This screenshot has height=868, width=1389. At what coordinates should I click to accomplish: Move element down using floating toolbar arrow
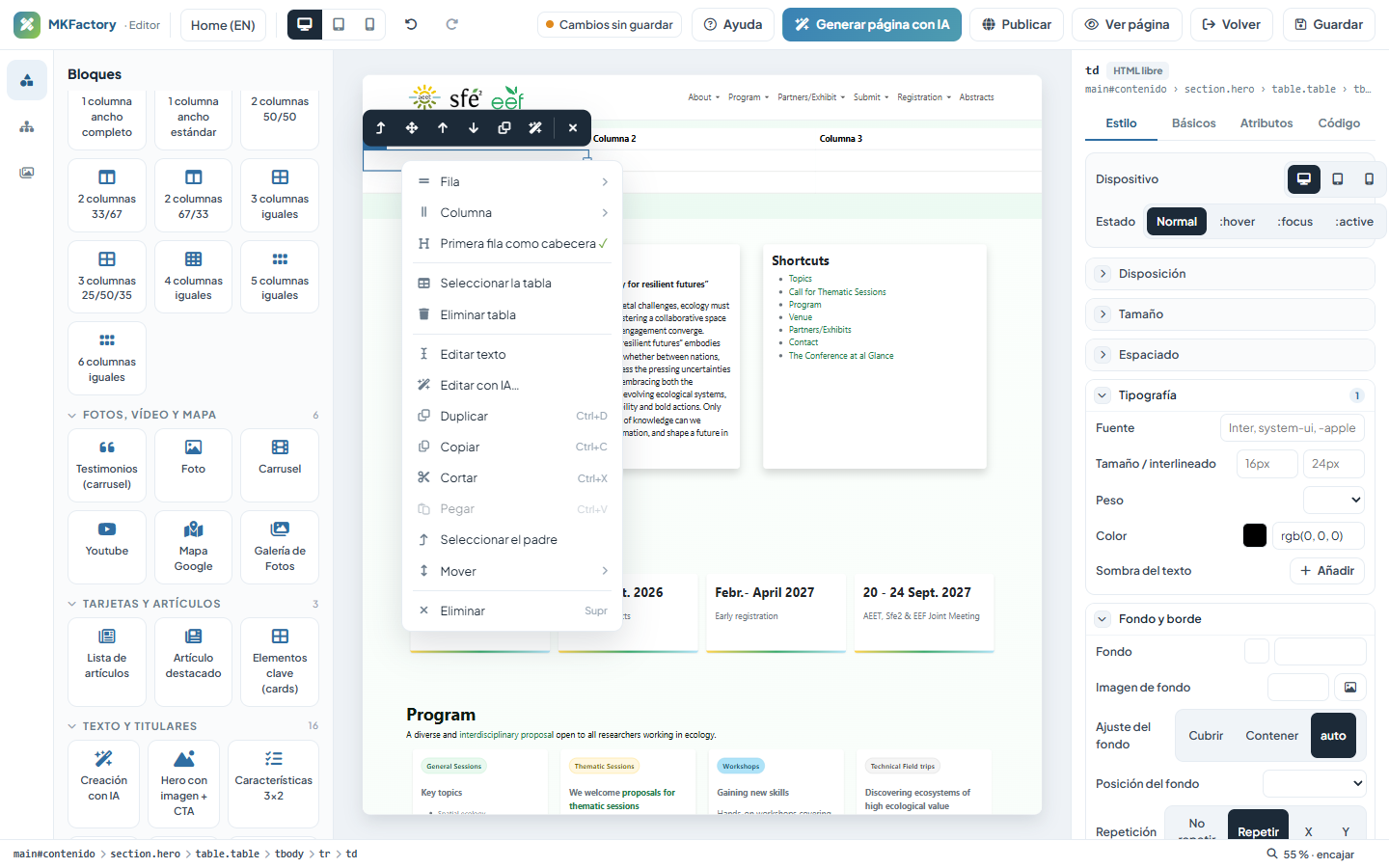click(x=474, y=127)
